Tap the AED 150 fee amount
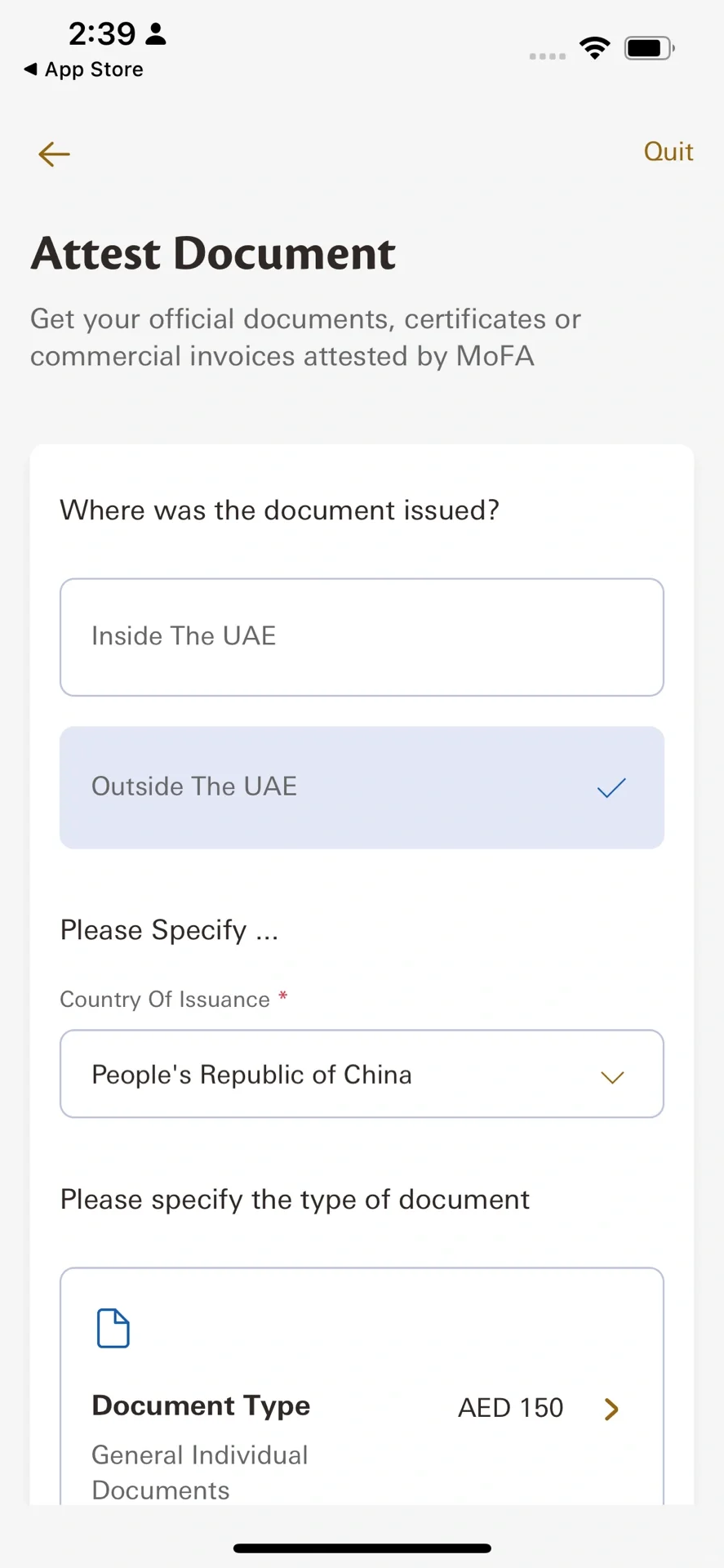Viewport: 724px width, 1568px height. pyautogui.click(x=510, y=1408)
